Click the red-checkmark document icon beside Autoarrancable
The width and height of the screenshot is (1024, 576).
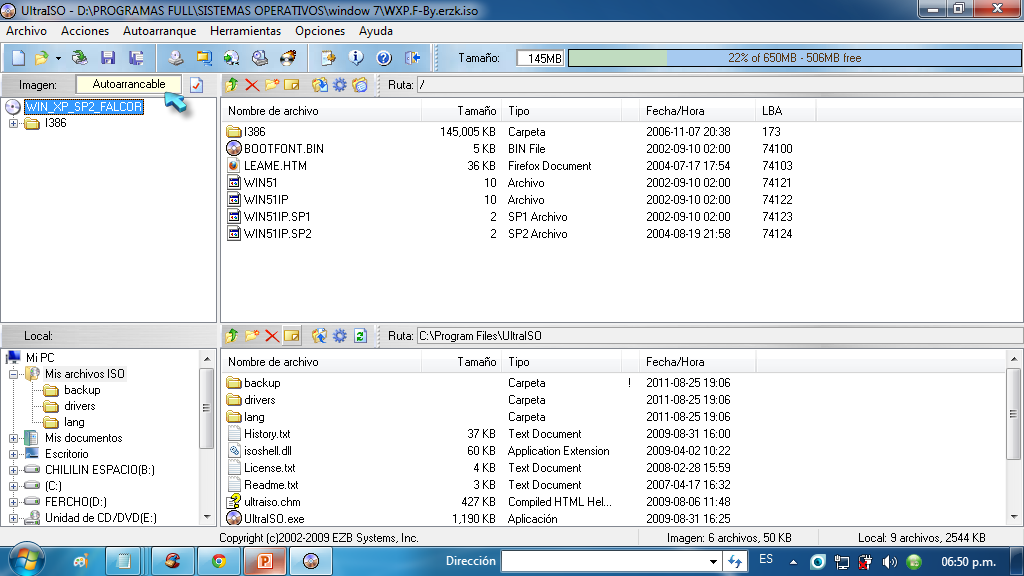click(197, 85)
